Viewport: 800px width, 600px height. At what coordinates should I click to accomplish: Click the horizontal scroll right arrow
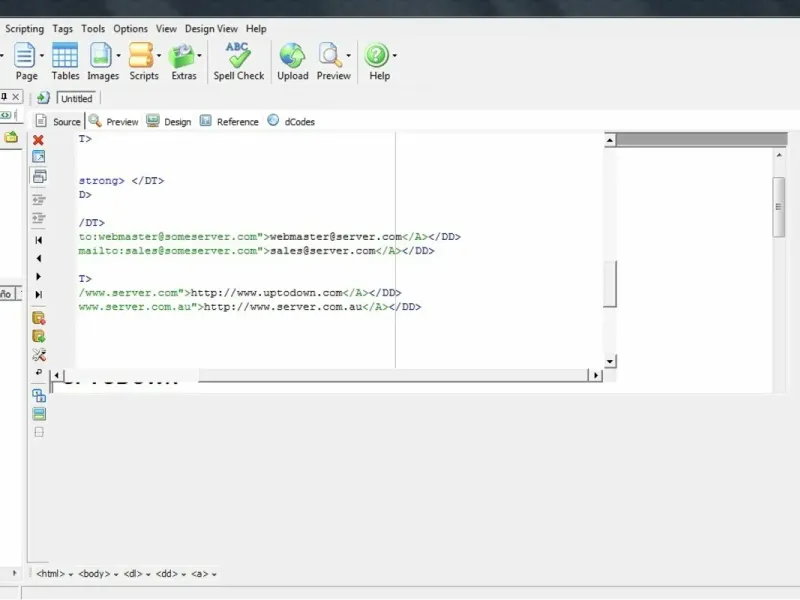pyautogui.click(x=596, y=375)
